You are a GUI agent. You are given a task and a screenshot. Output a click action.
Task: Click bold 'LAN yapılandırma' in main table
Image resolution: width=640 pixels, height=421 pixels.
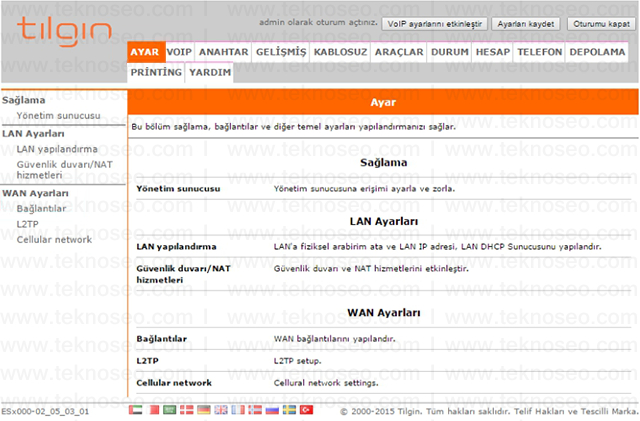tap(176, 247)
